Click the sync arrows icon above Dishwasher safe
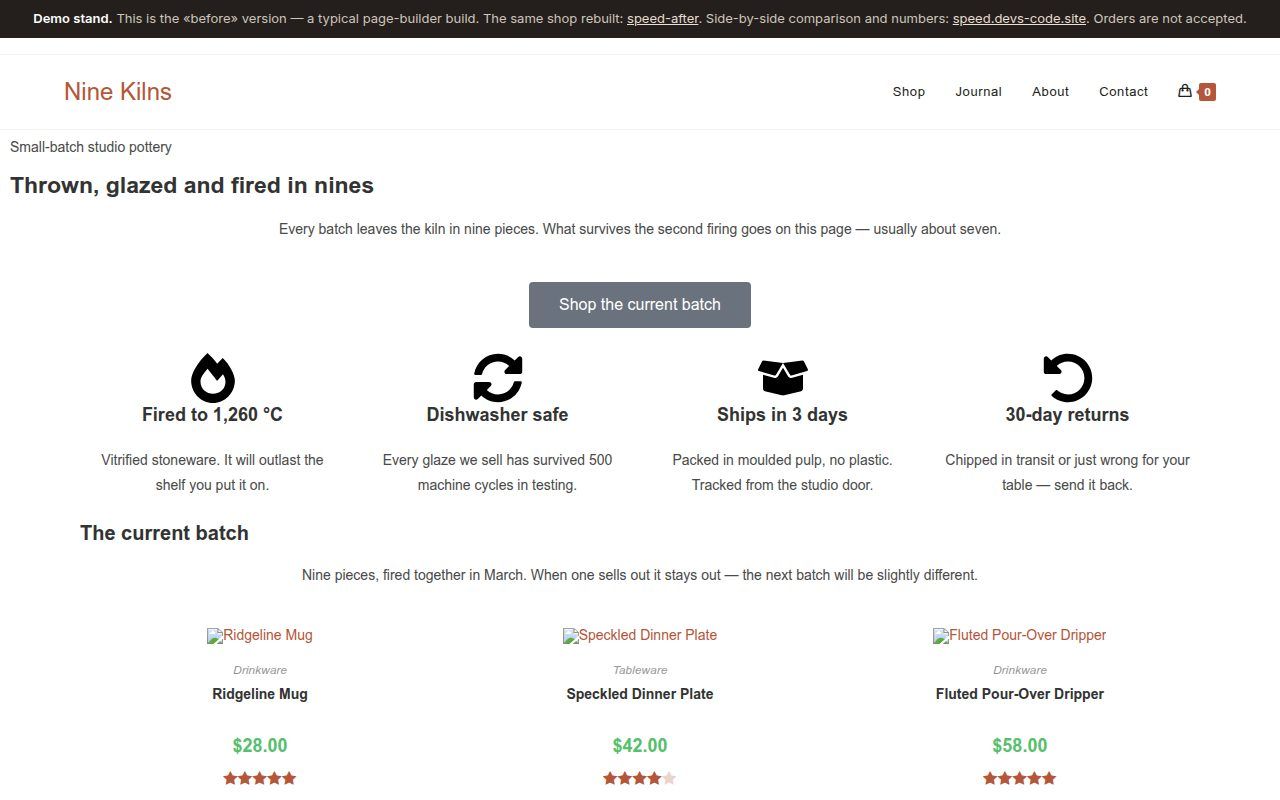Image resolution: width=1280 pixels, height=800 pixels. point(498,378)
